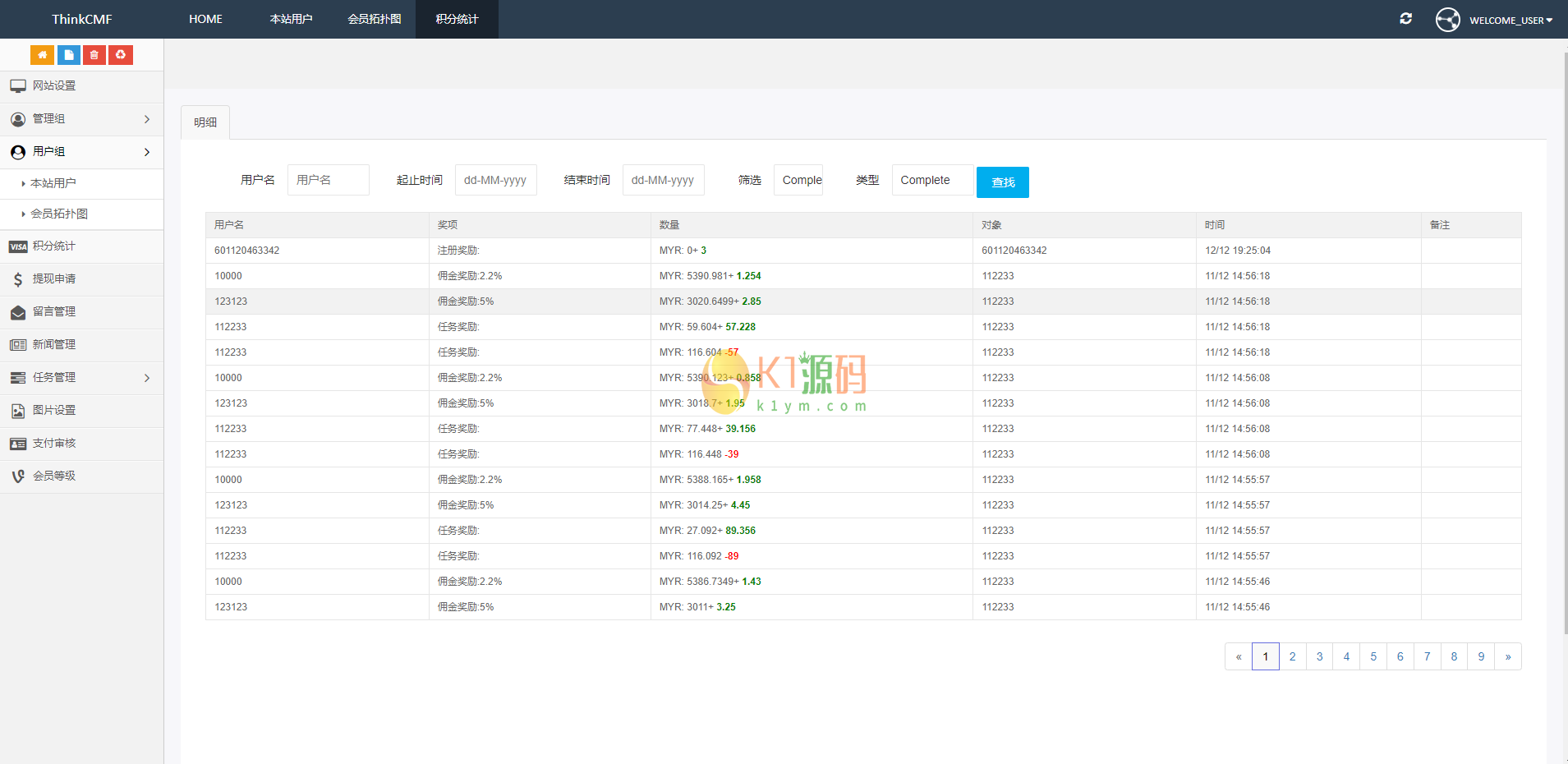Expand the 管理组 sidebar group
This screenshot has width=1568, height=764.
pyautogui.click(x=80, y=119)
